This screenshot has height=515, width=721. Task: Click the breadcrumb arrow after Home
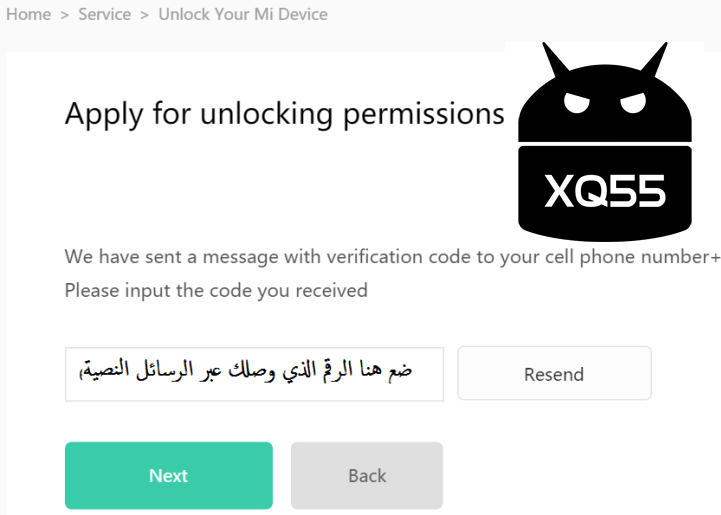tap(65, 15)
